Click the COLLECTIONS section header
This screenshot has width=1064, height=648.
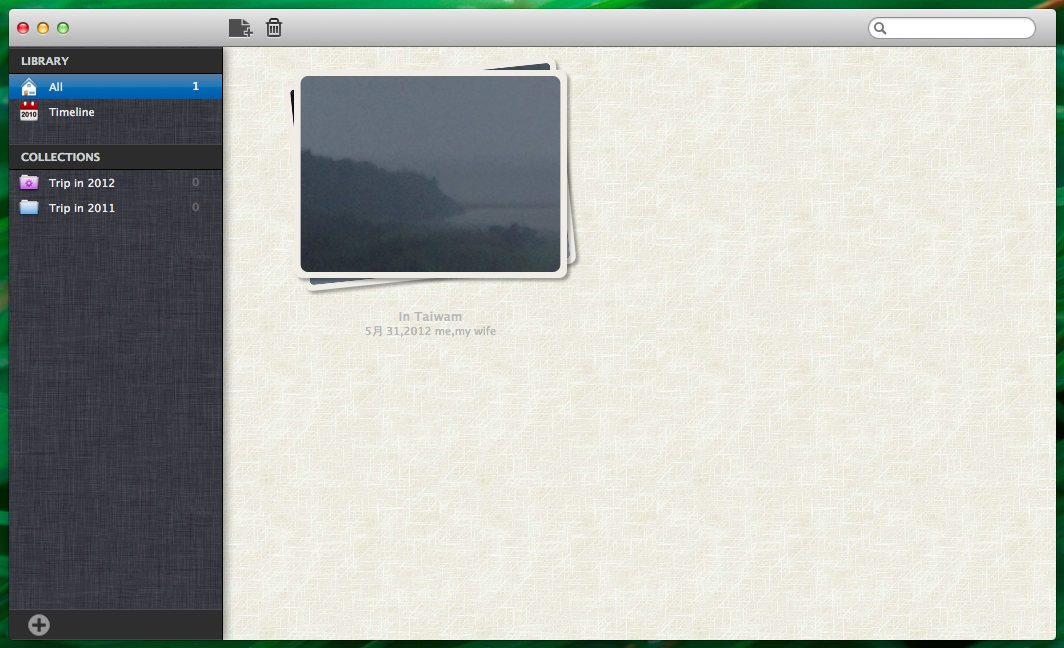point(60,157)
